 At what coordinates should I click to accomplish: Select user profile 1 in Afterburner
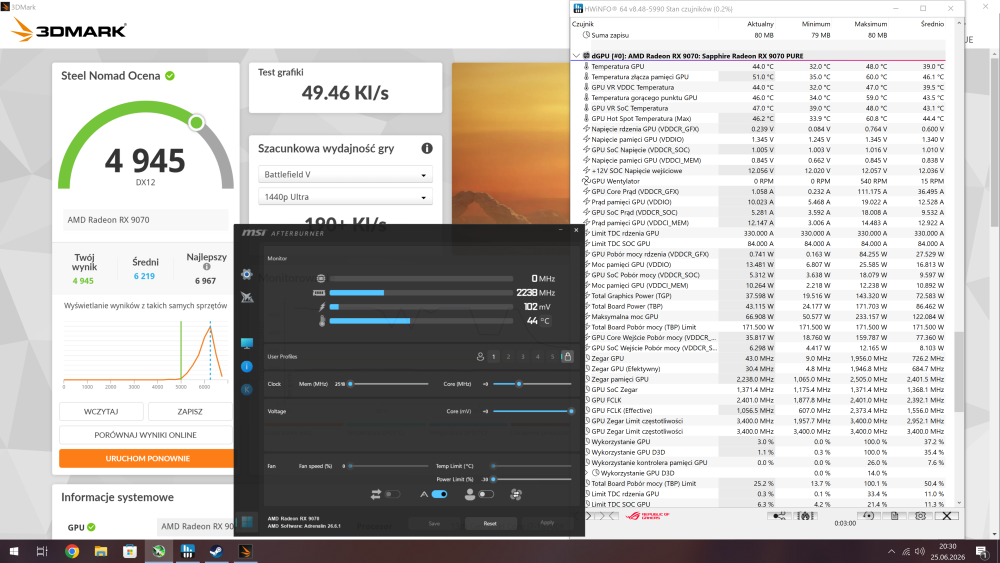point(494,356)
